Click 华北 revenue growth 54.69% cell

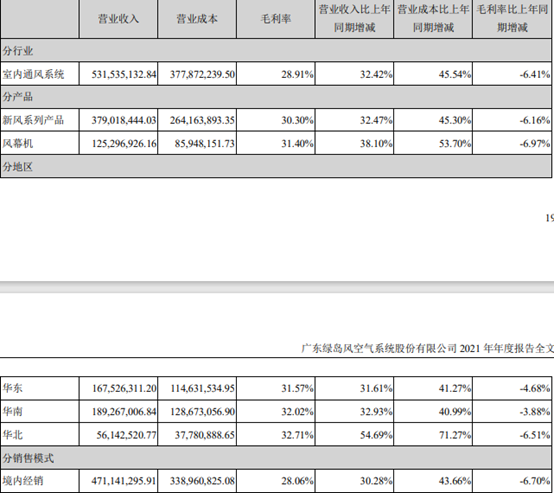(x=354, y=435)
